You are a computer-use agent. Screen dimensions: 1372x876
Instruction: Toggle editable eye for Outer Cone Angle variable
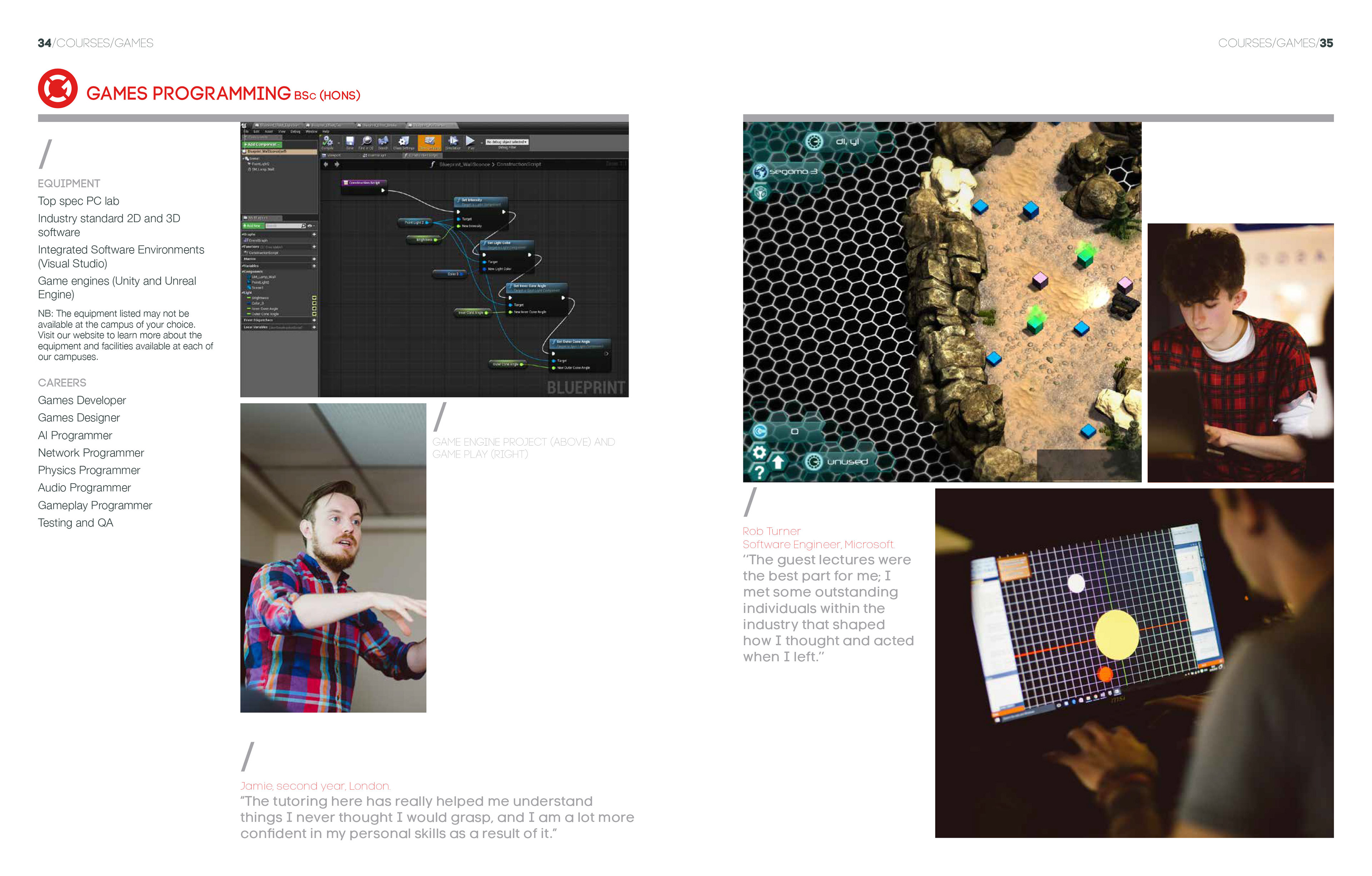click(314, 314)
